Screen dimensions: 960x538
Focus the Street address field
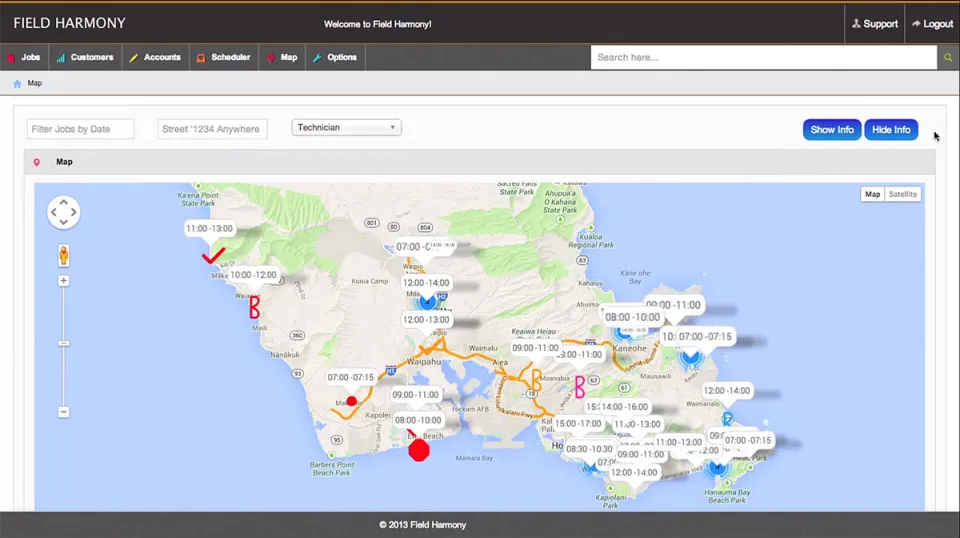point(212,129)
